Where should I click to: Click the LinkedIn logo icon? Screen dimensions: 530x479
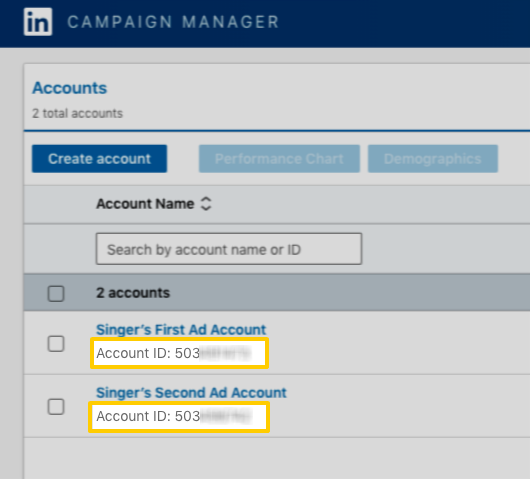click(38, 22)
